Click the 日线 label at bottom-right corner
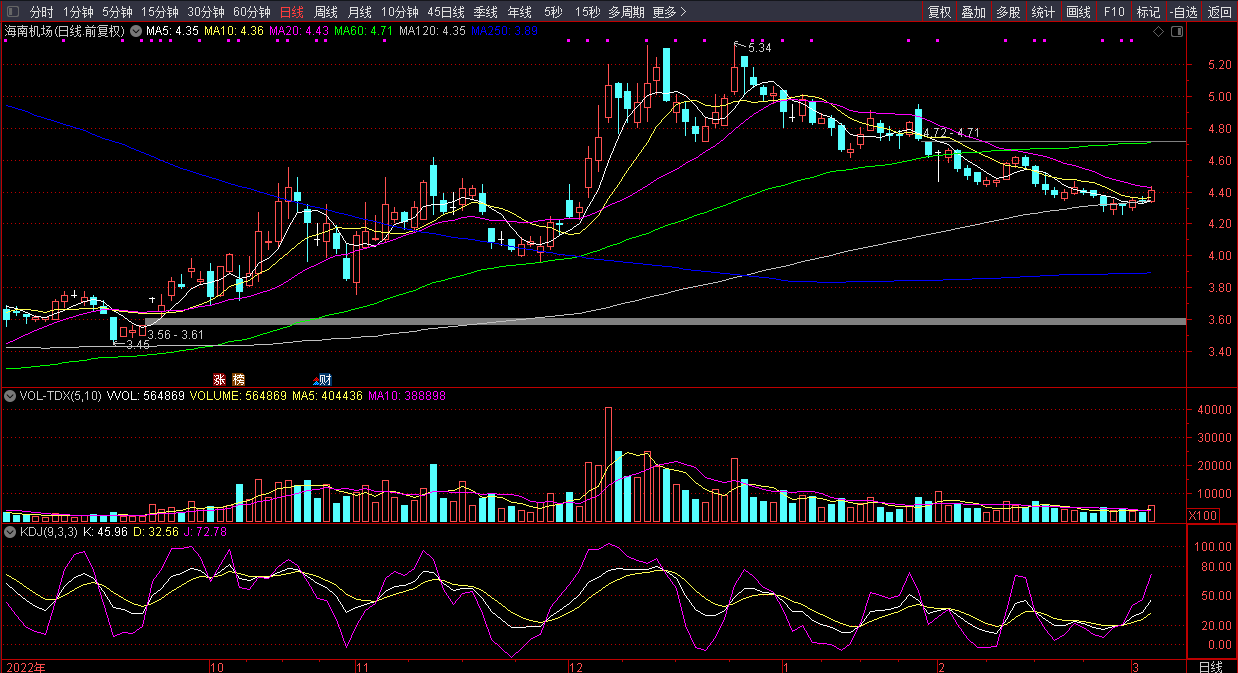 pos(1210,666)
